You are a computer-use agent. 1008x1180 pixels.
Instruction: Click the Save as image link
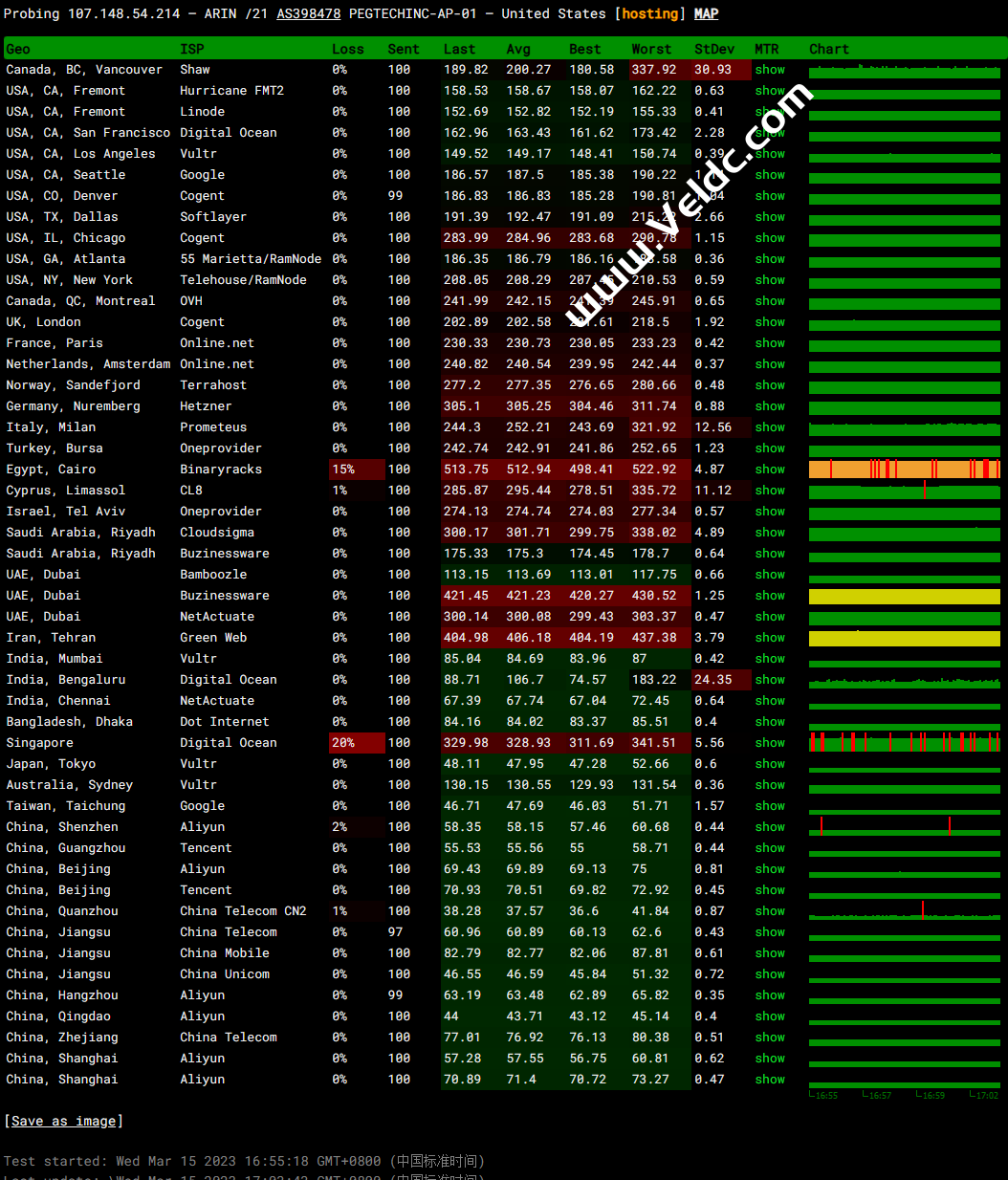click(63, 1121)
